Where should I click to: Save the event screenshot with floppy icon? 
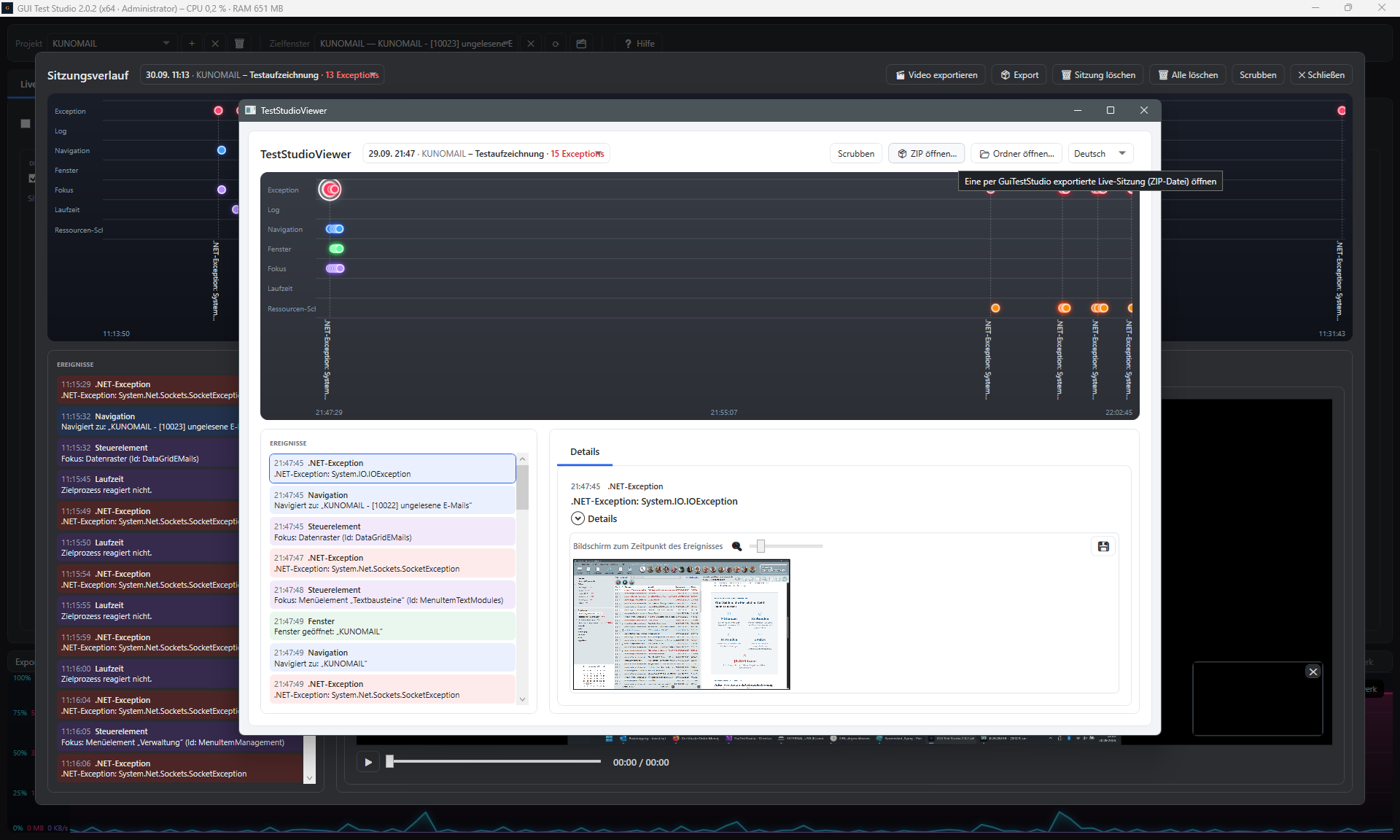point(1103,546)
